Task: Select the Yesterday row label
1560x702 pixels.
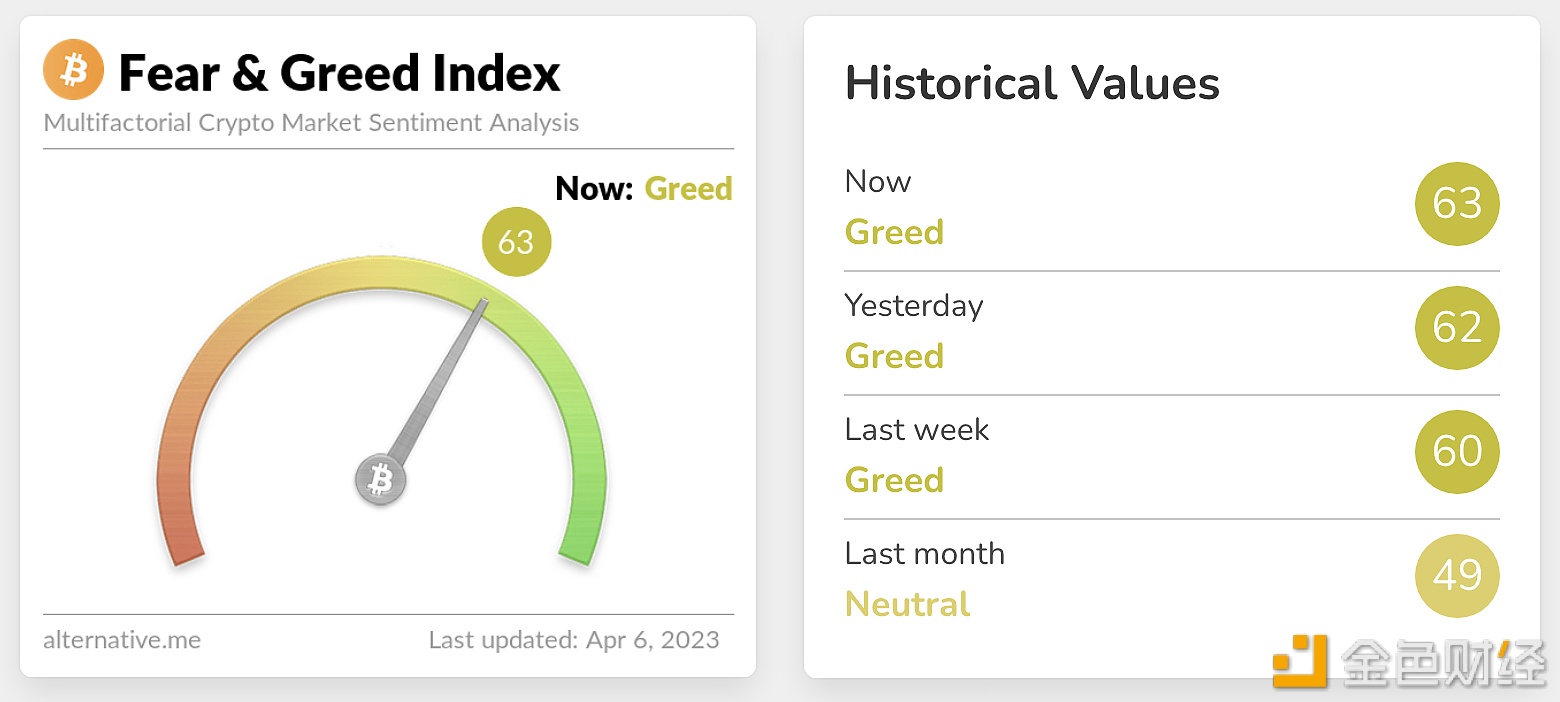Action: point(914,305)
